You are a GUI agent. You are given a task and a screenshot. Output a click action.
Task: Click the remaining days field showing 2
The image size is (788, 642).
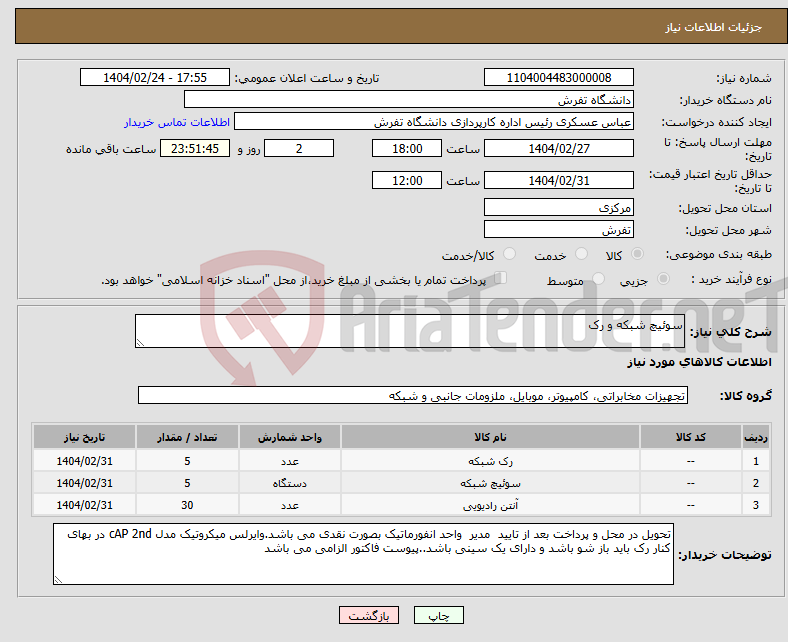pos(299,148)
